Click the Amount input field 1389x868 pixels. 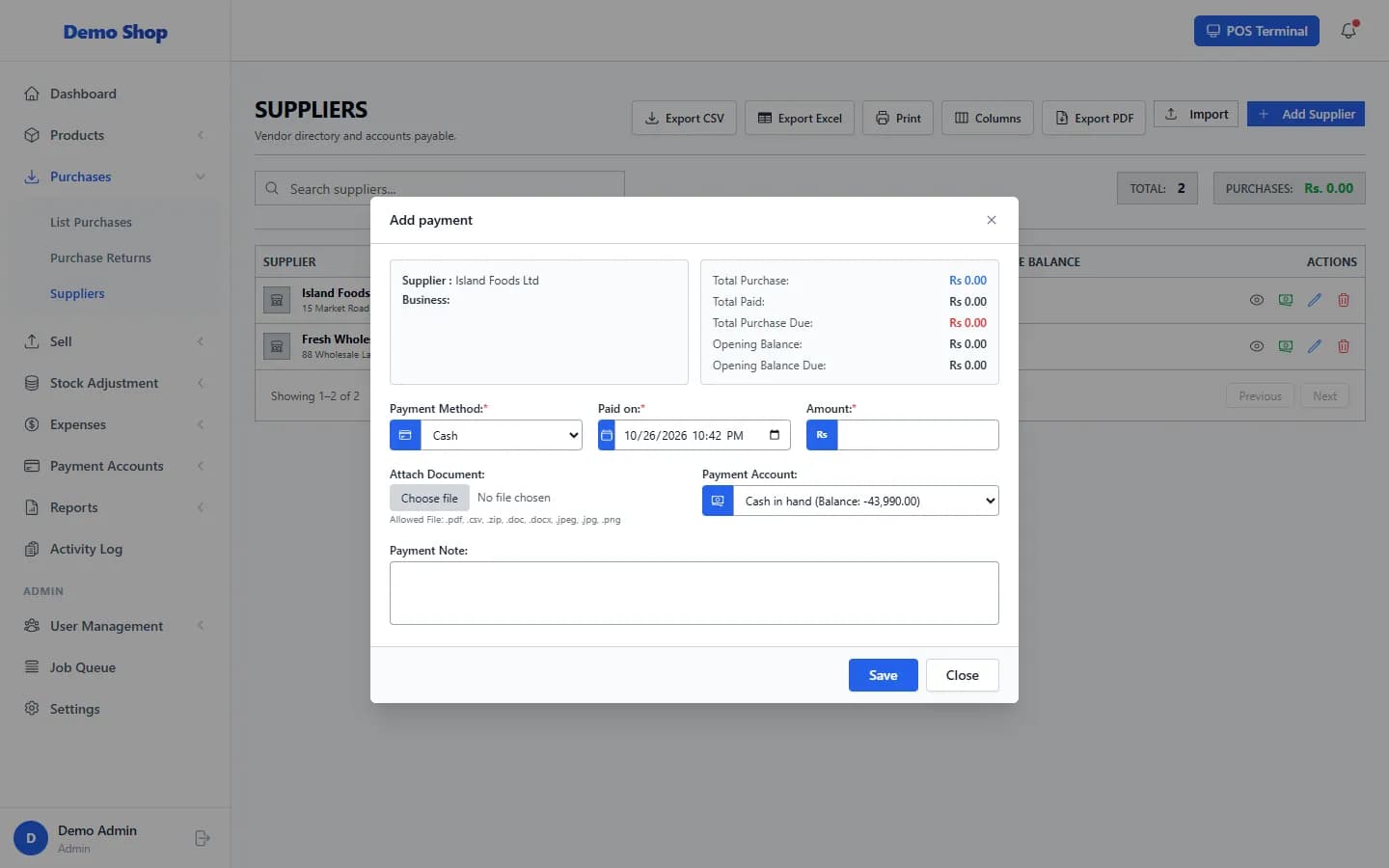(x=917, y=435)
